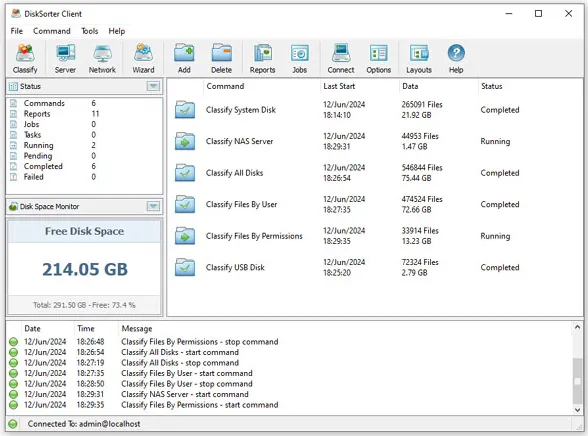Open the Tools menu
Image resolution: width=588 pixels, height=436 pixels.
[x=90, y=31]
